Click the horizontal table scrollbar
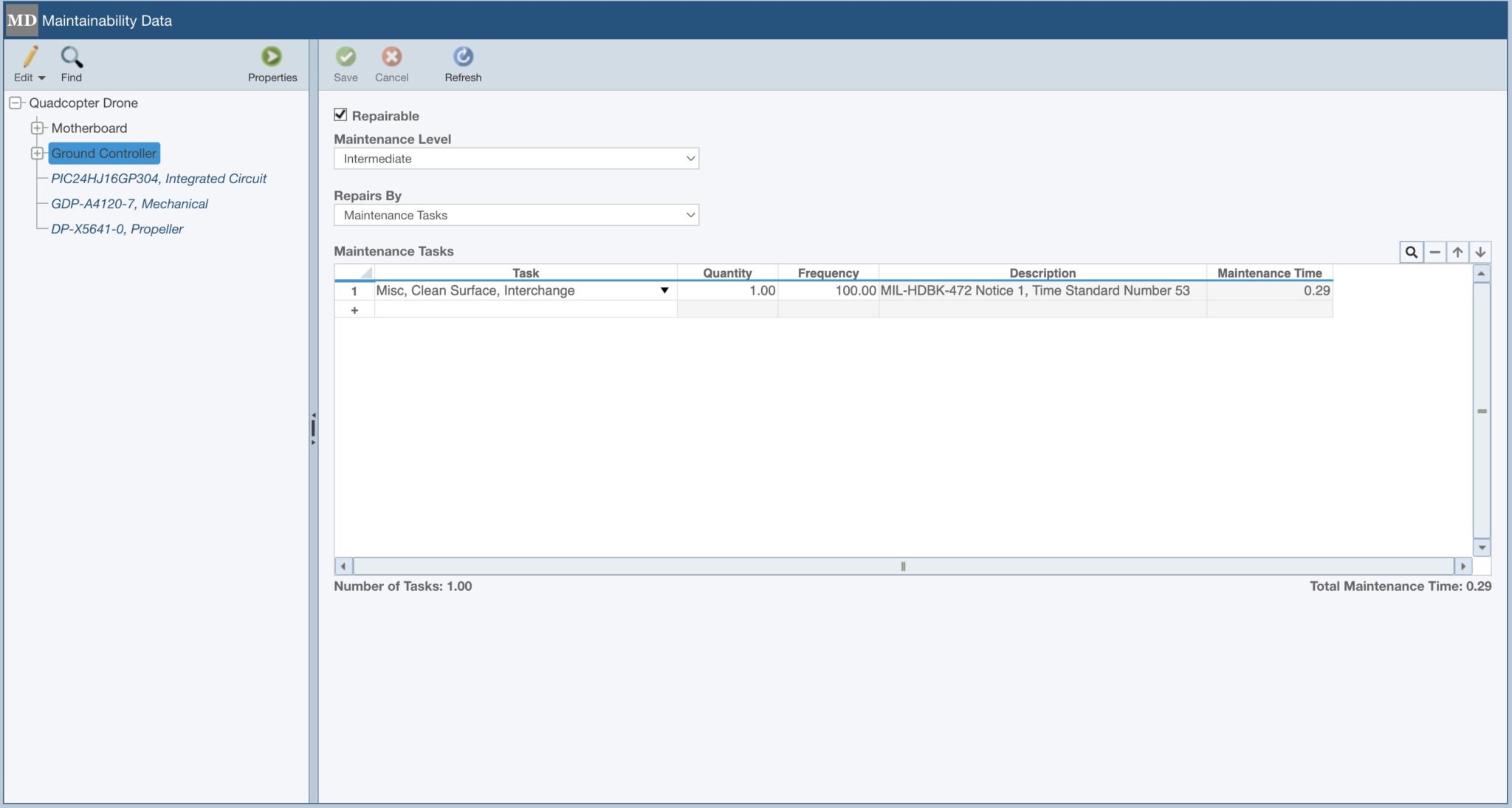The width and height of the screenshot is (1512, 808). tap(902, 566)
